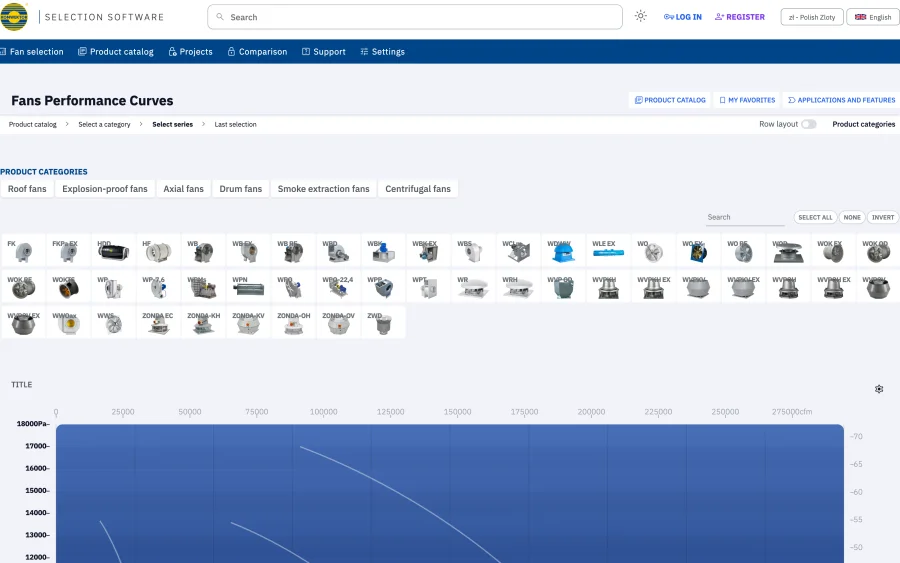Select the HF inline fan series
900x563 pixels.
(158, 250)
